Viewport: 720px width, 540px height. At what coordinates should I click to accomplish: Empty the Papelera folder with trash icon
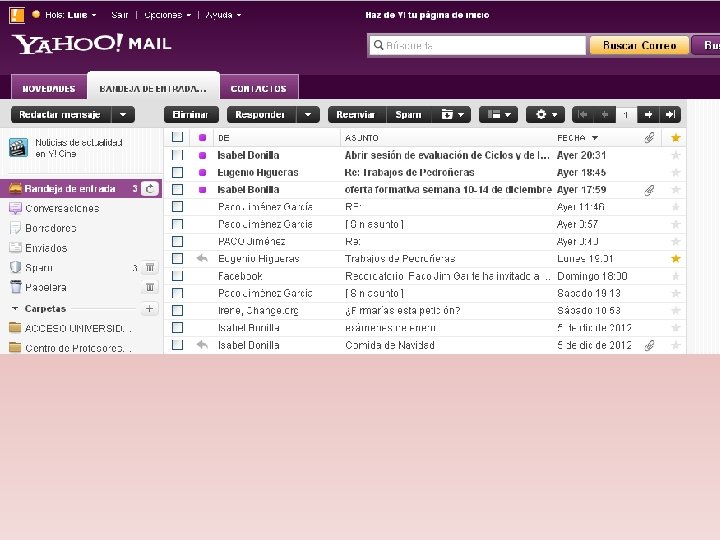tap(150, 287)
